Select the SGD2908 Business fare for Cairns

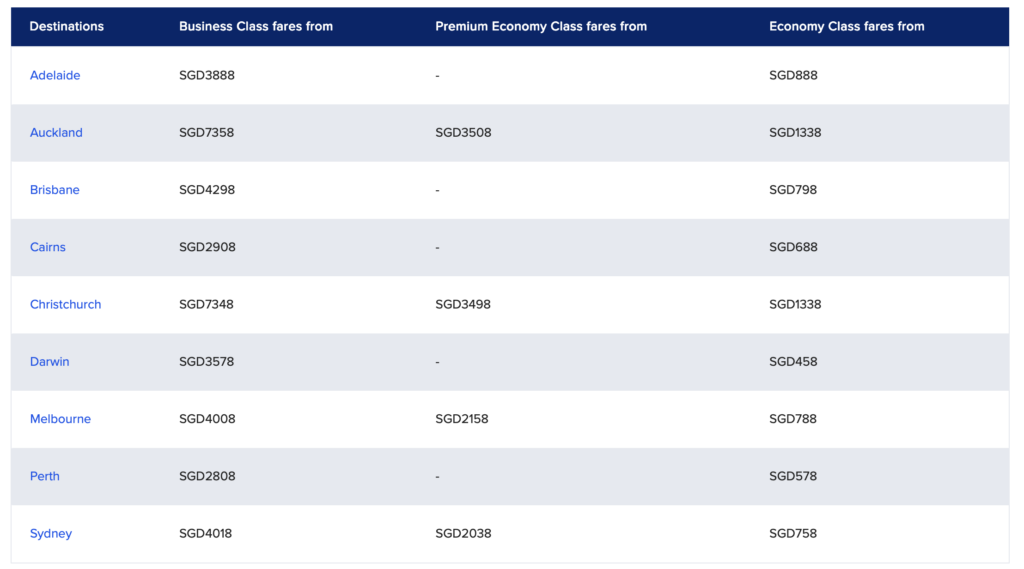click(x=207, y=247)
